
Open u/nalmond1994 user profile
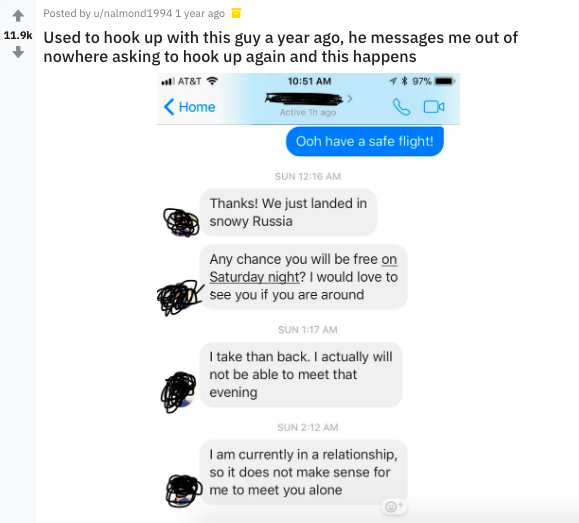pos(133,13)
